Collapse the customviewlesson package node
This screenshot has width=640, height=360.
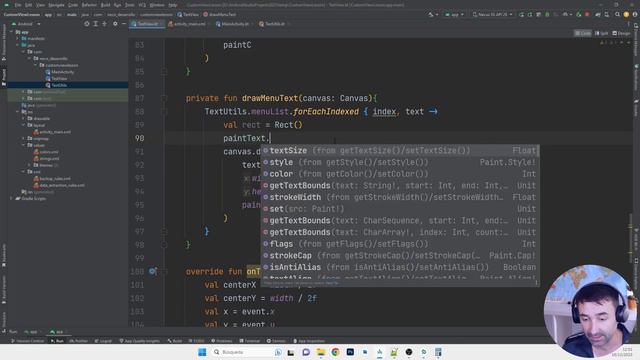(36, 65)
